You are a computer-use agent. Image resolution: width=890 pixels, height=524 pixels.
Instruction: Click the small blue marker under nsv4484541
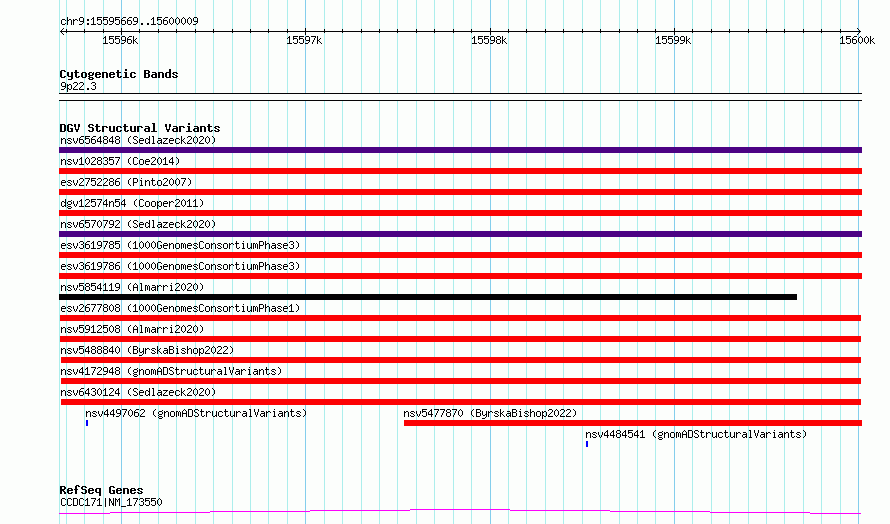(587, 444)
